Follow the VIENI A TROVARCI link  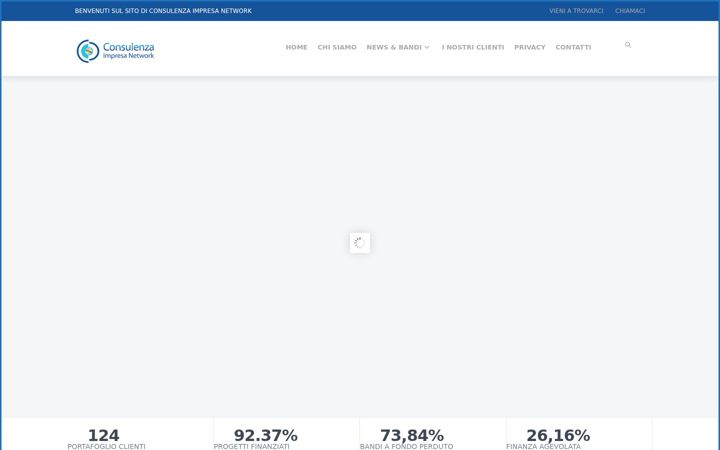576,11
